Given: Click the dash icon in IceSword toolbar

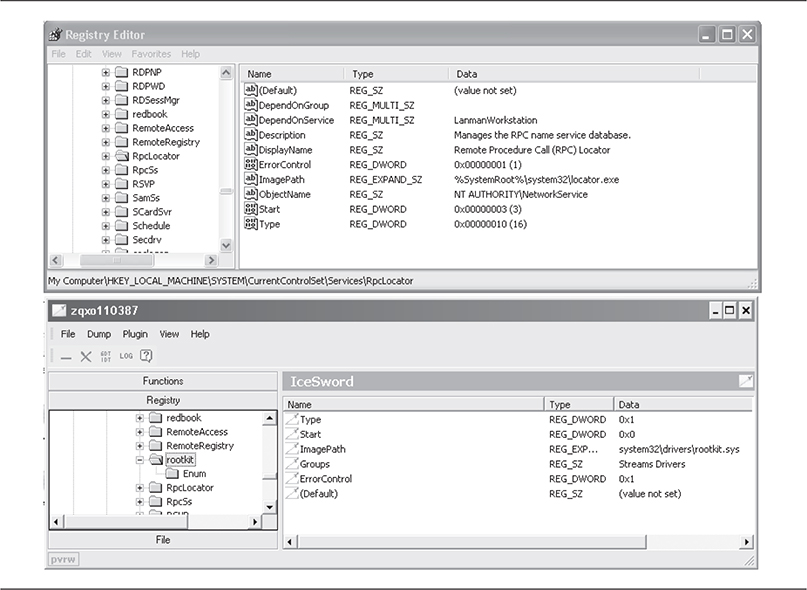Looking at the screenshot, I should tap(66, 357).
